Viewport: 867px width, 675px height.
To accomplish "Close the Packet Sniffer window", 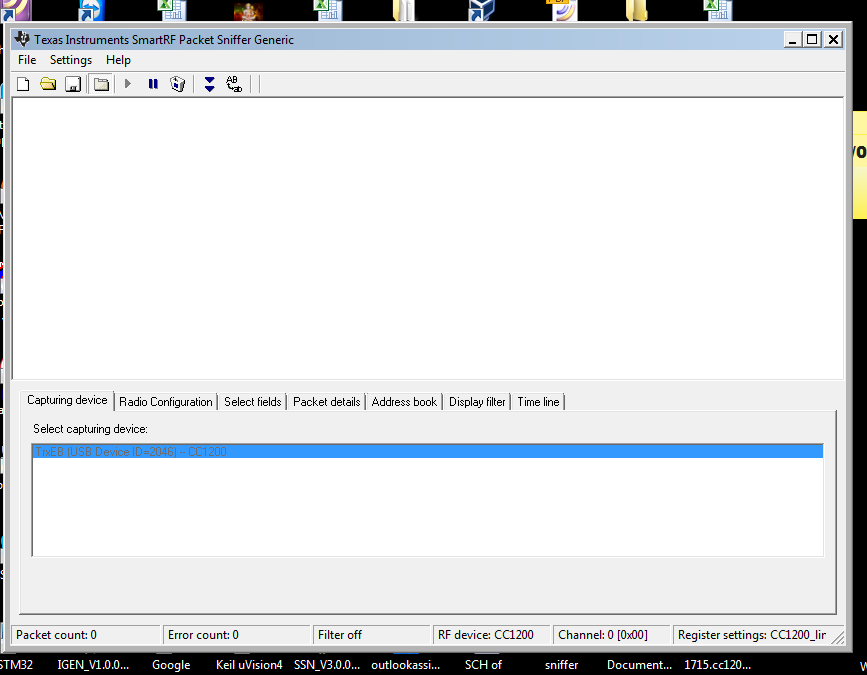I will pyautogui.click(x=833, y=39).
